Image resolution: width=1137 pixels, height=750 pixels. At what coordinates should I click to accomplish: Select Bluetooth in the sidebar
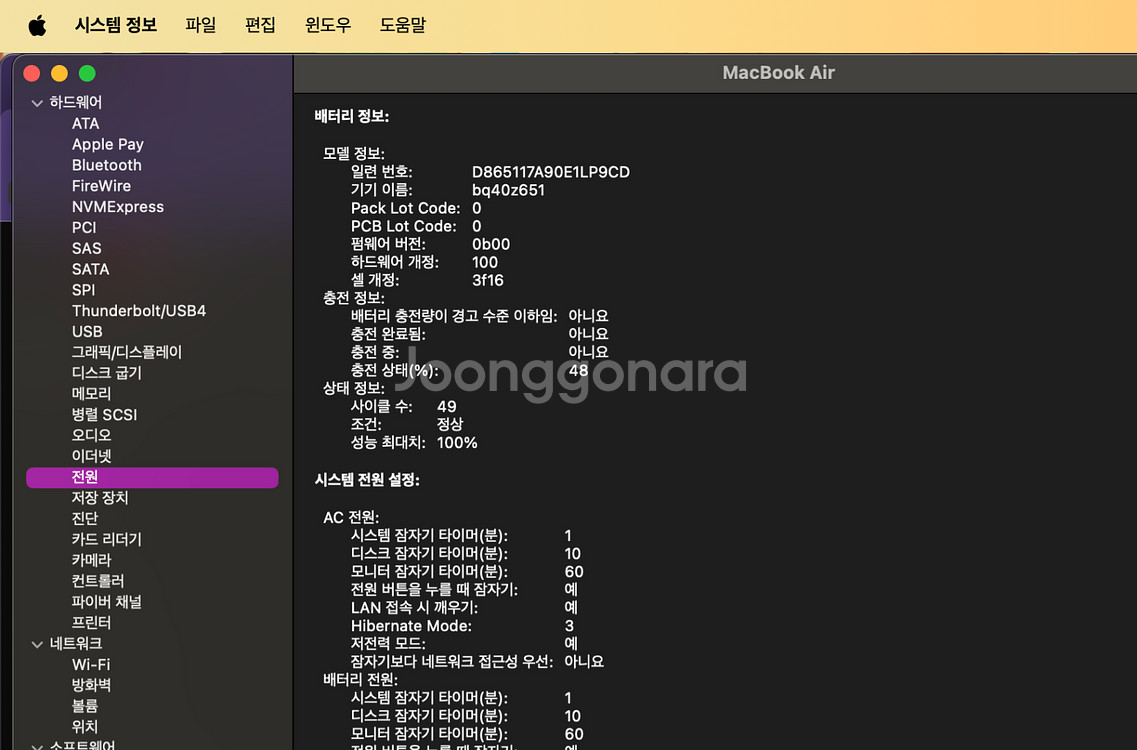point(107,165)
